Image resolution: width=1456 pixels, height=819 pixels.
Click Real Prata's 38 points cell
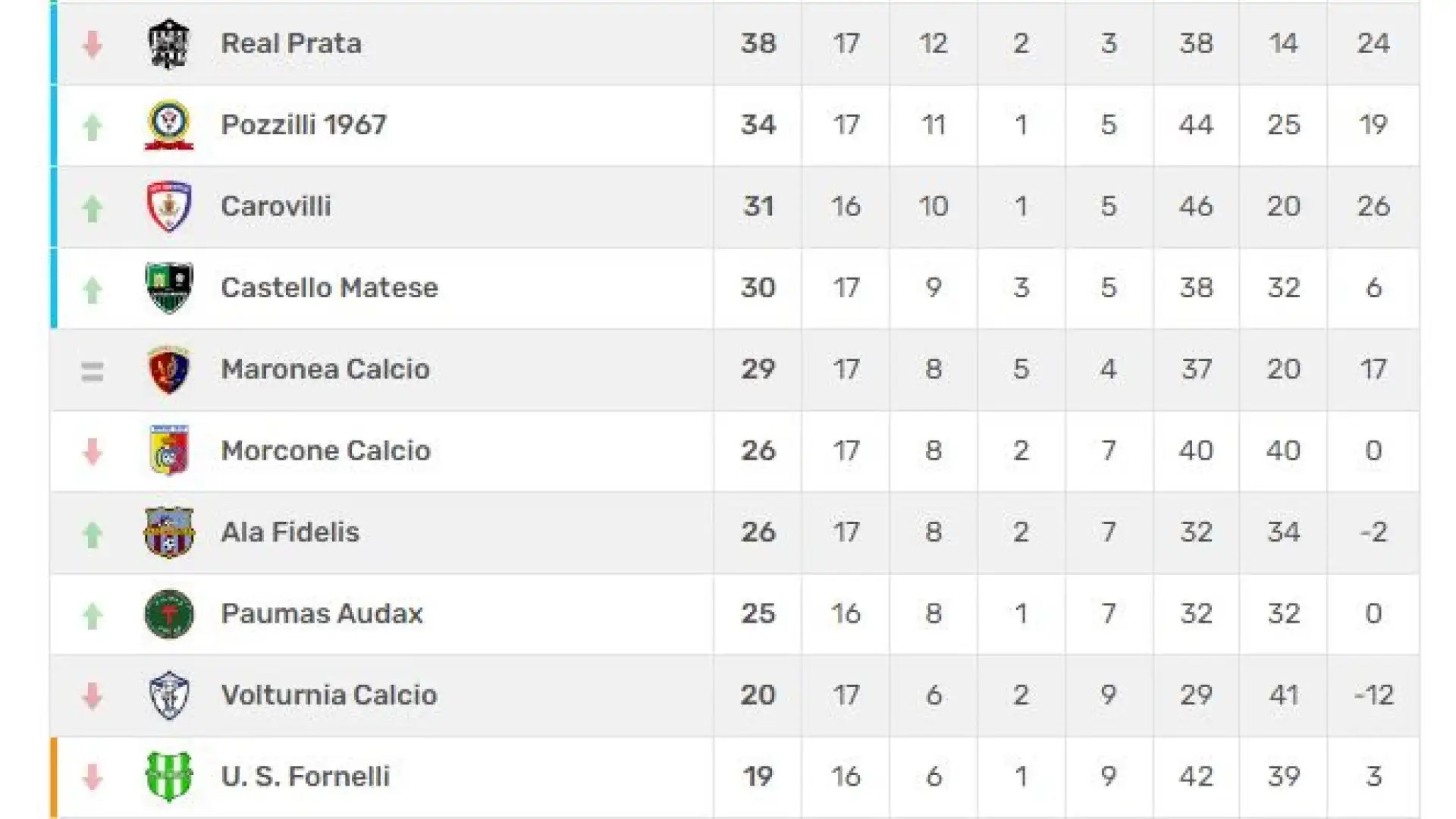pyautogui.click(x=758, y=43)
